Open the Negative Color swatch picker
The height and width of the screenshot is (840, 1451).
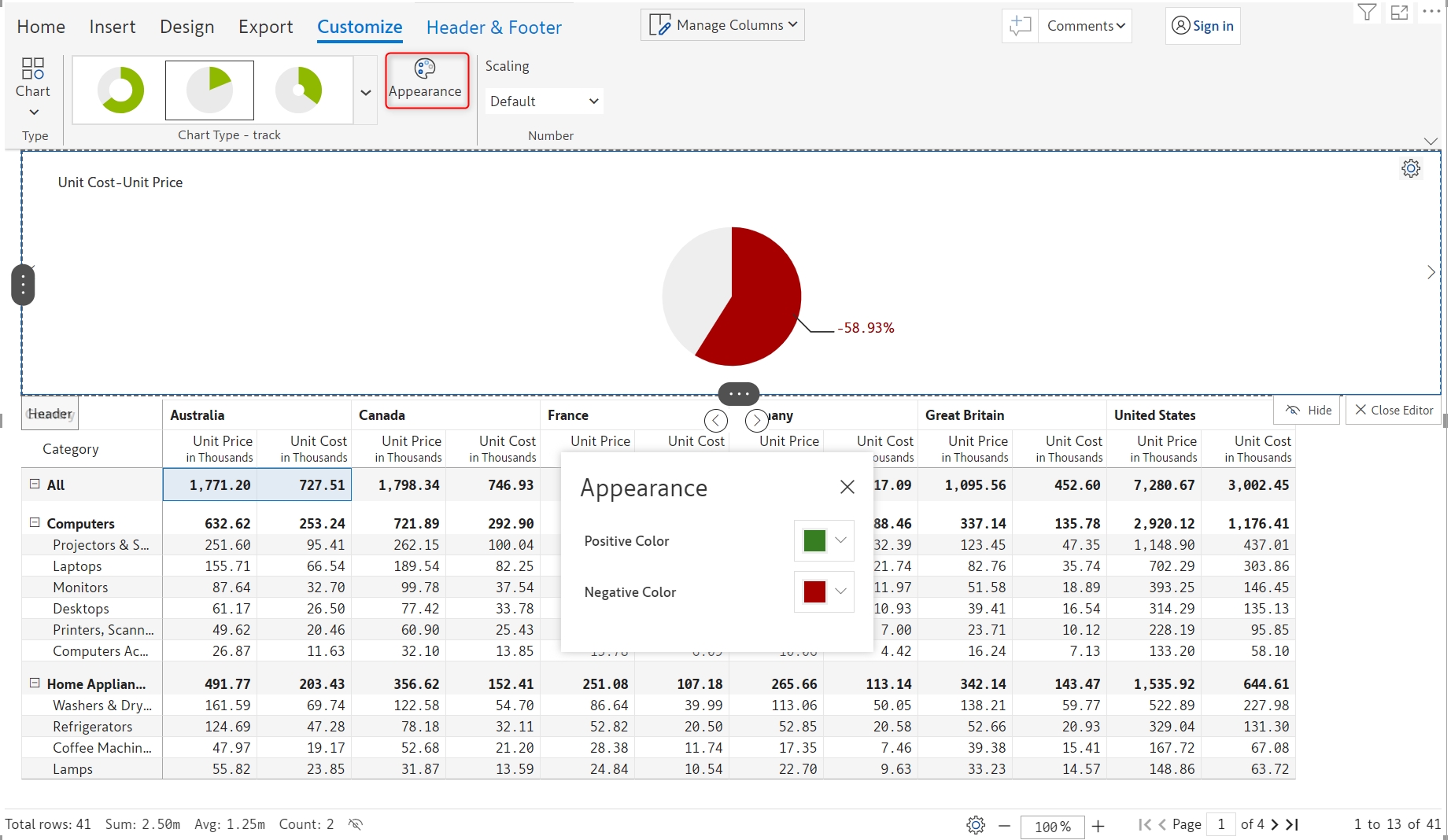[x=824, y=591]
